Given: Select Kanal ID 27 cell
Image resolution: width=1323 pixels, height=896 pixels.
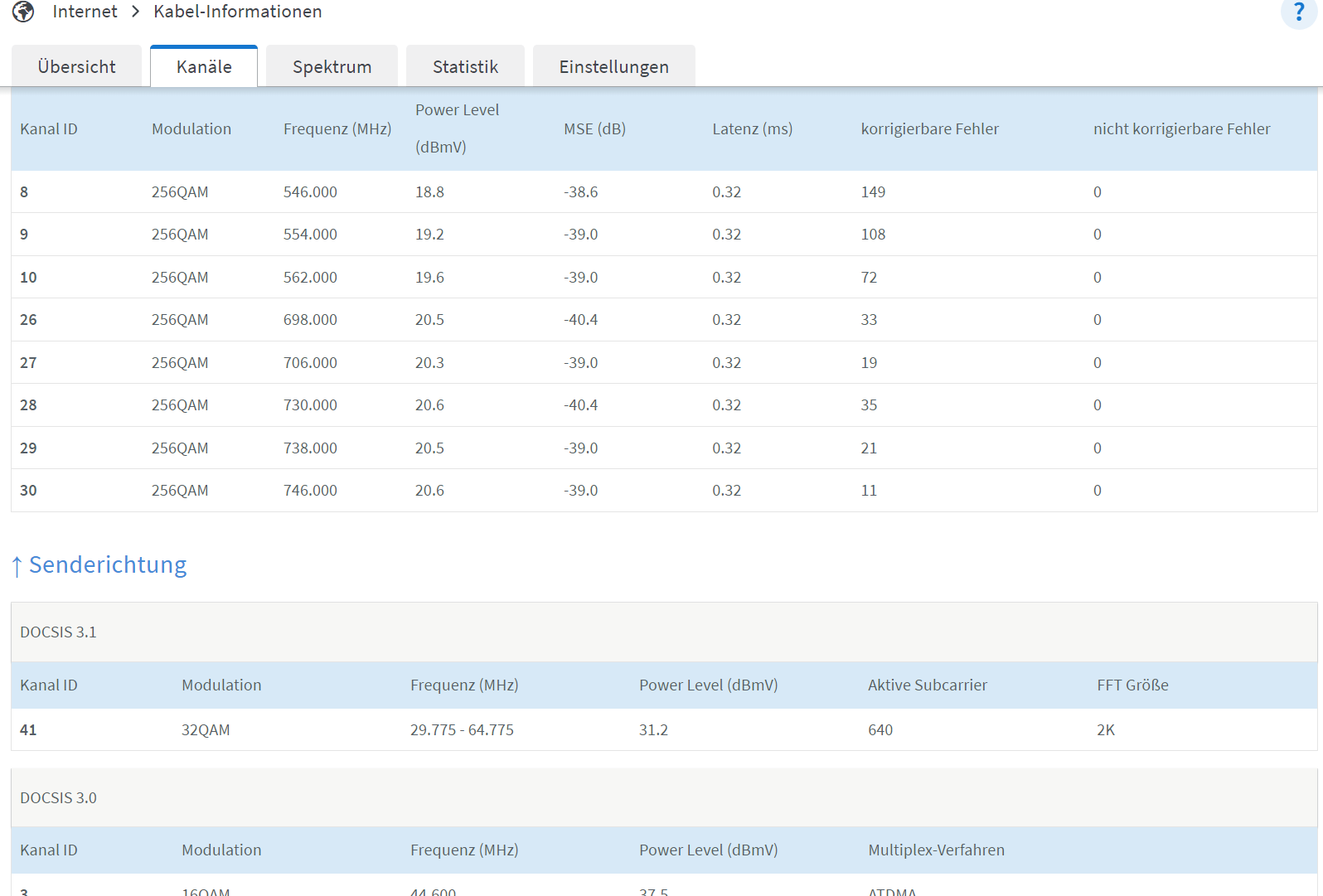Looking at the screenshot, I should 28,362.
